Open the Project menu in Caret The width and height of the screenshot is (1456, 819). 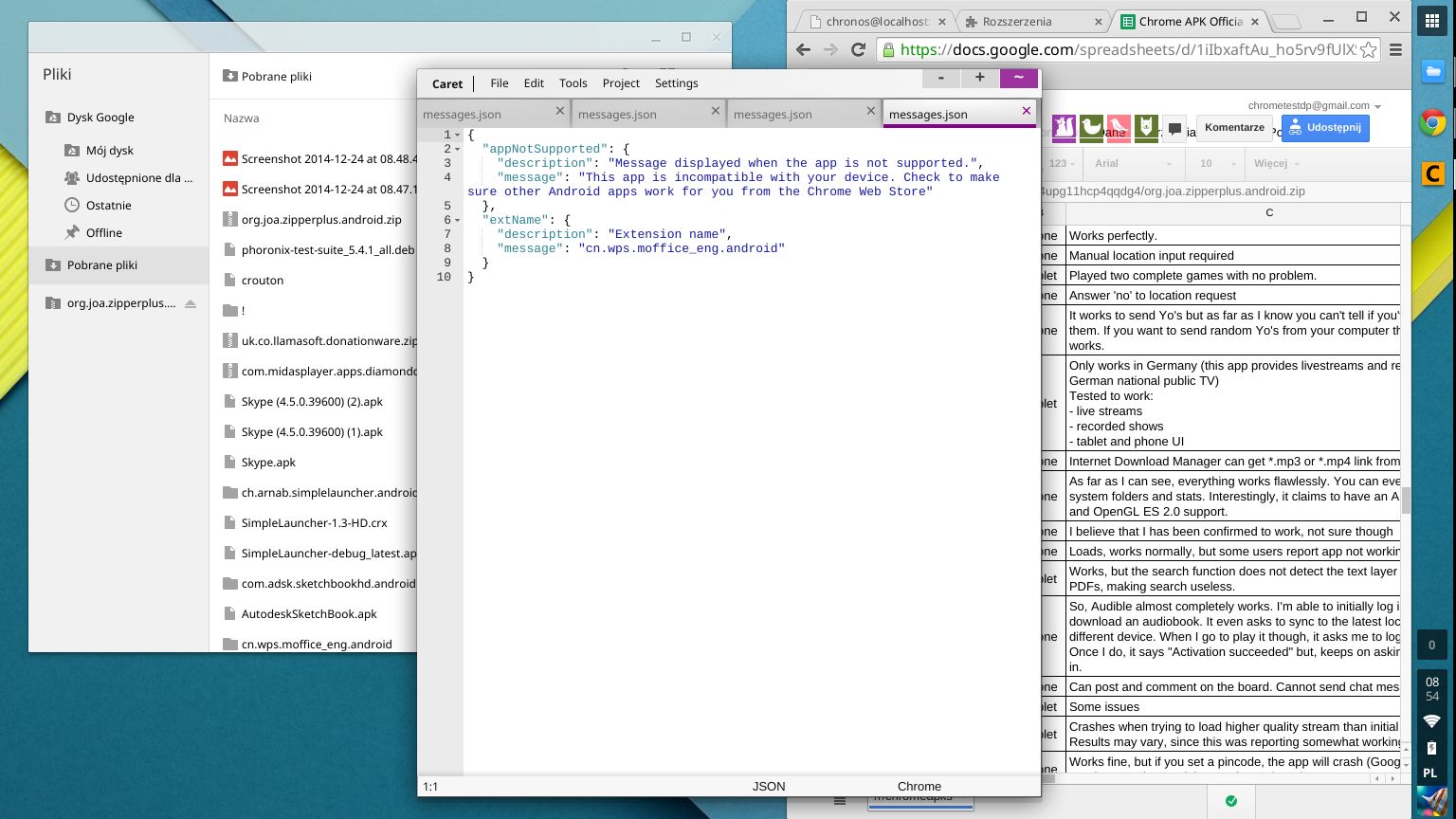621,83
